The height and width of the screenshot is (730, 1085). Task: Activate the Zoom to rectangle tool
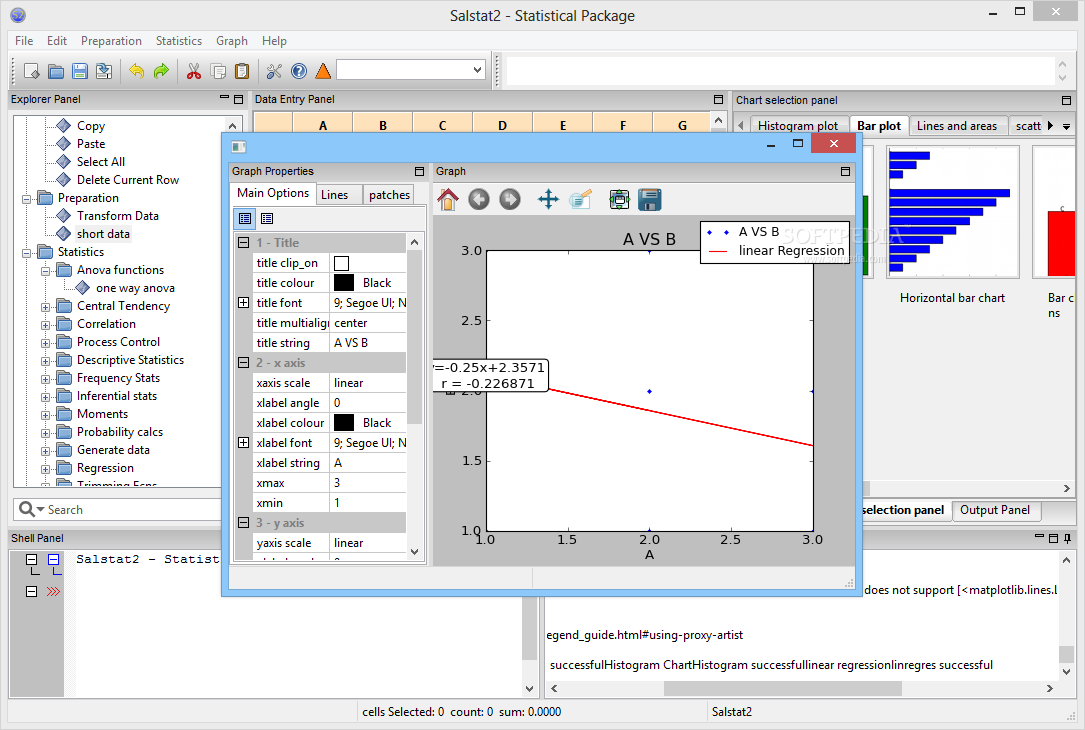point(580,200)
